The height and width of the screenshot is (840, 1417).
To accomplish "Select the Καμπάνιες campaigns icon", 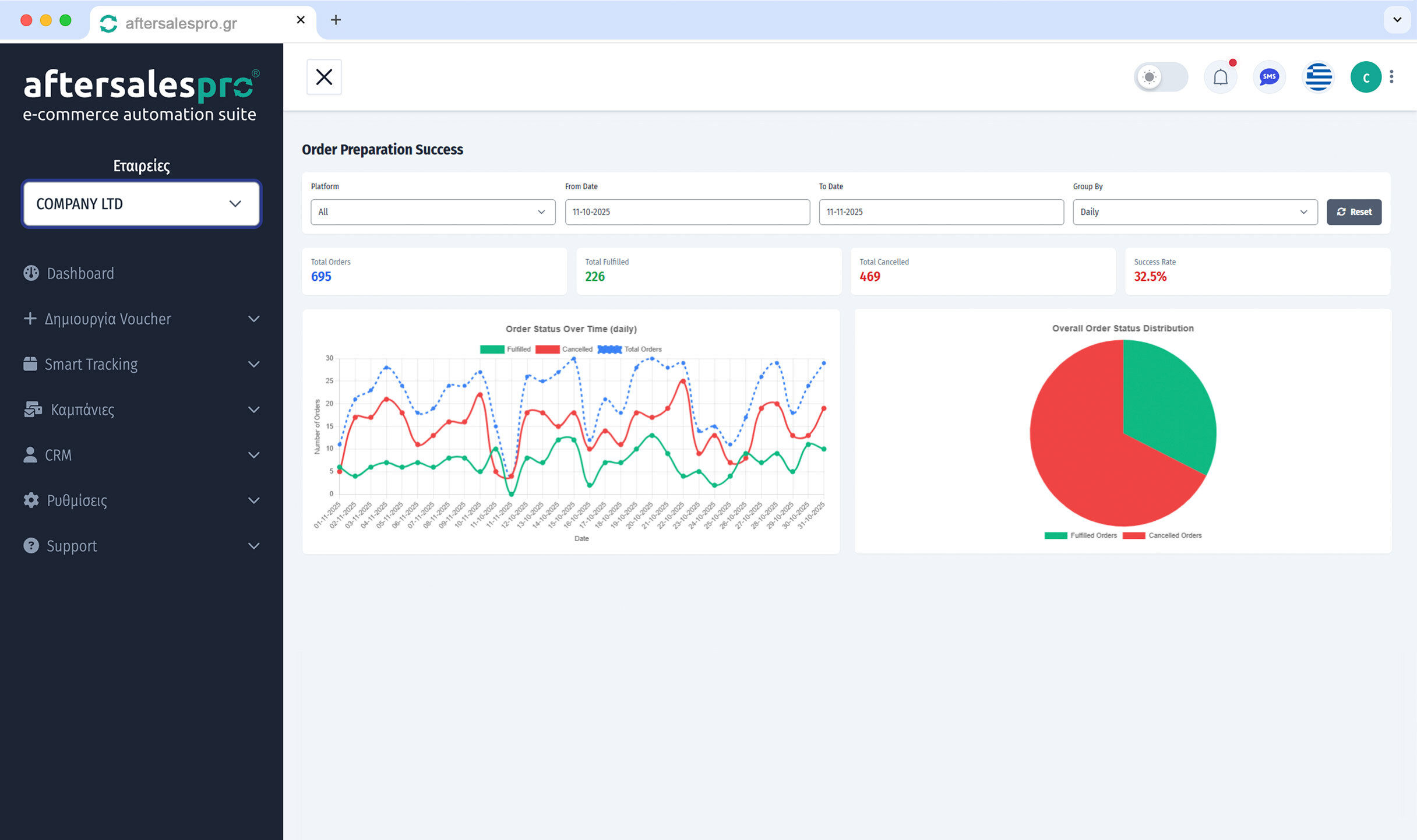I will 32,410.
